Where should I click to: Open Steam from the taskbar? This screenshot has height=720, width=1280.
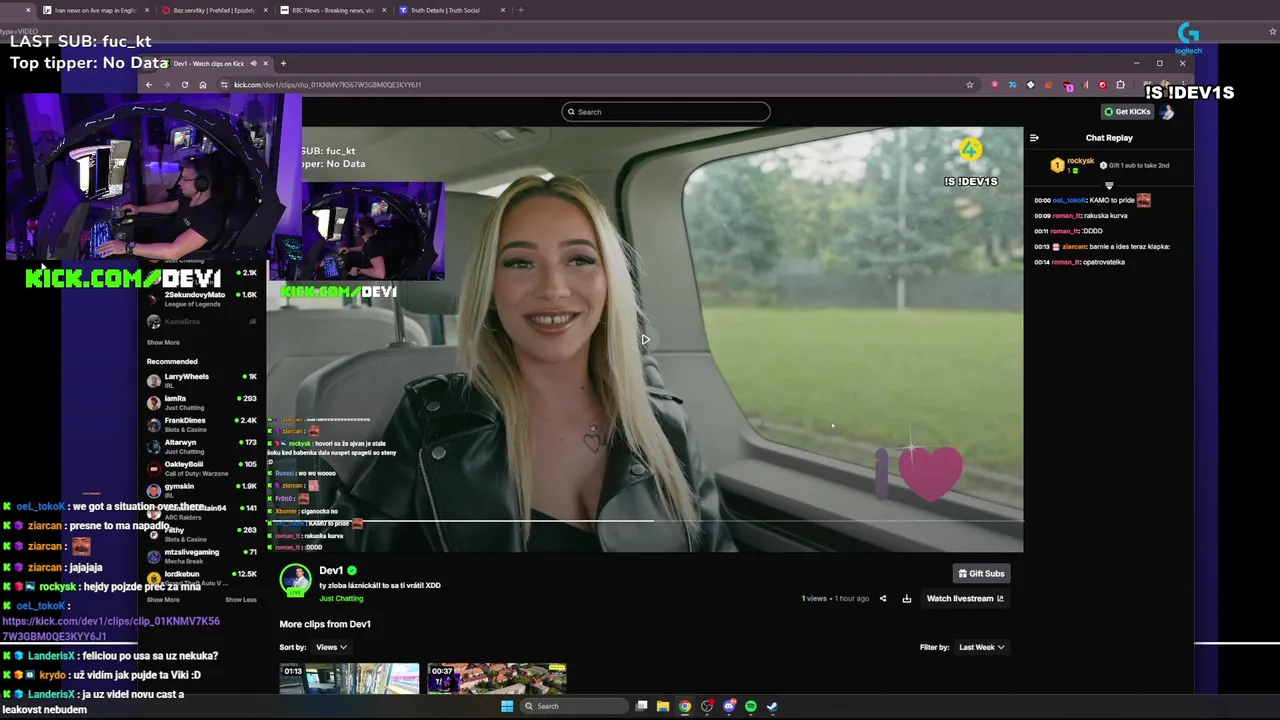pyautogui.click(x=772, y=706)
